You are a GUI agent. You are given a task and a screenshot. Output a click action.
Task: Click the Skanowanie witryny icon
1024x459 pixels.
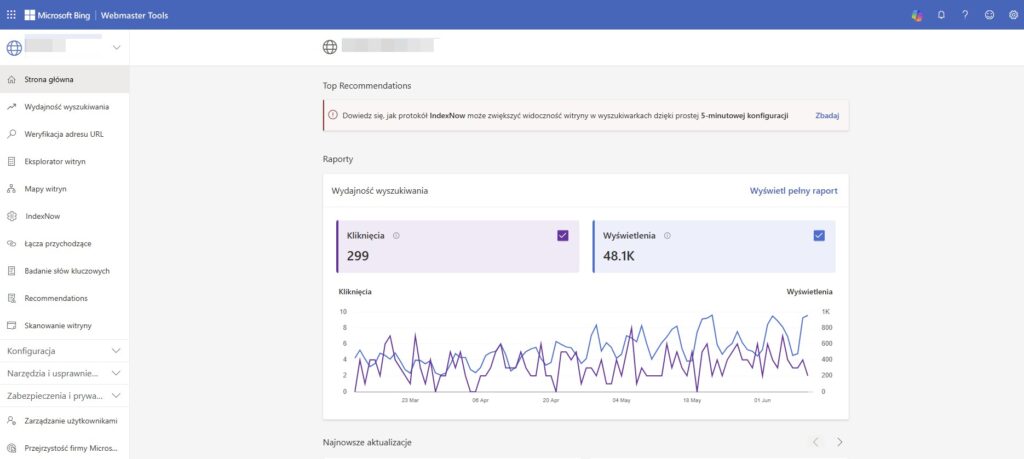click(x=11, y=325)
